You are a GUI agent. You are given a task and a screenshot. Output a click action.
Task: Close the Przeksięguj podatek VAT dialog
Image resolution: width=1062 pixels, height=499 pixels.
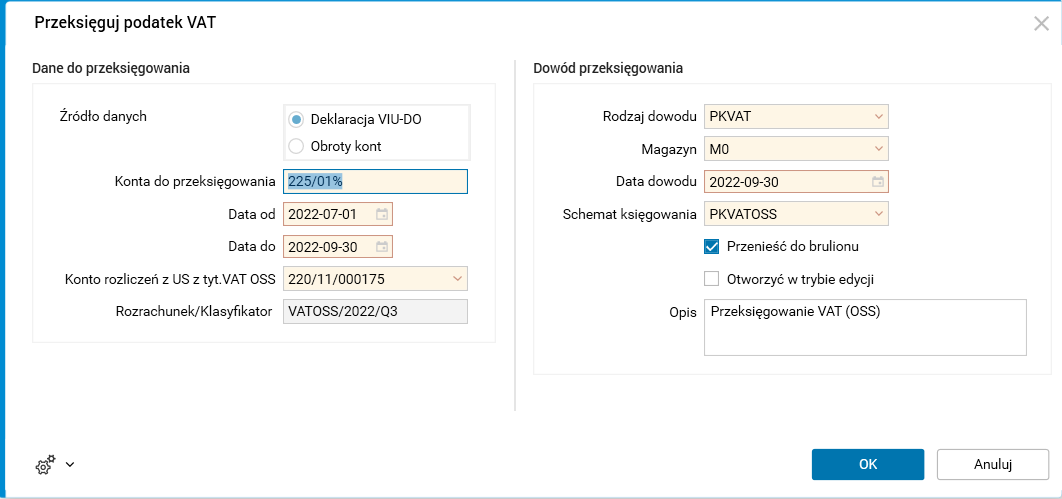click(x=1041, y=23)
